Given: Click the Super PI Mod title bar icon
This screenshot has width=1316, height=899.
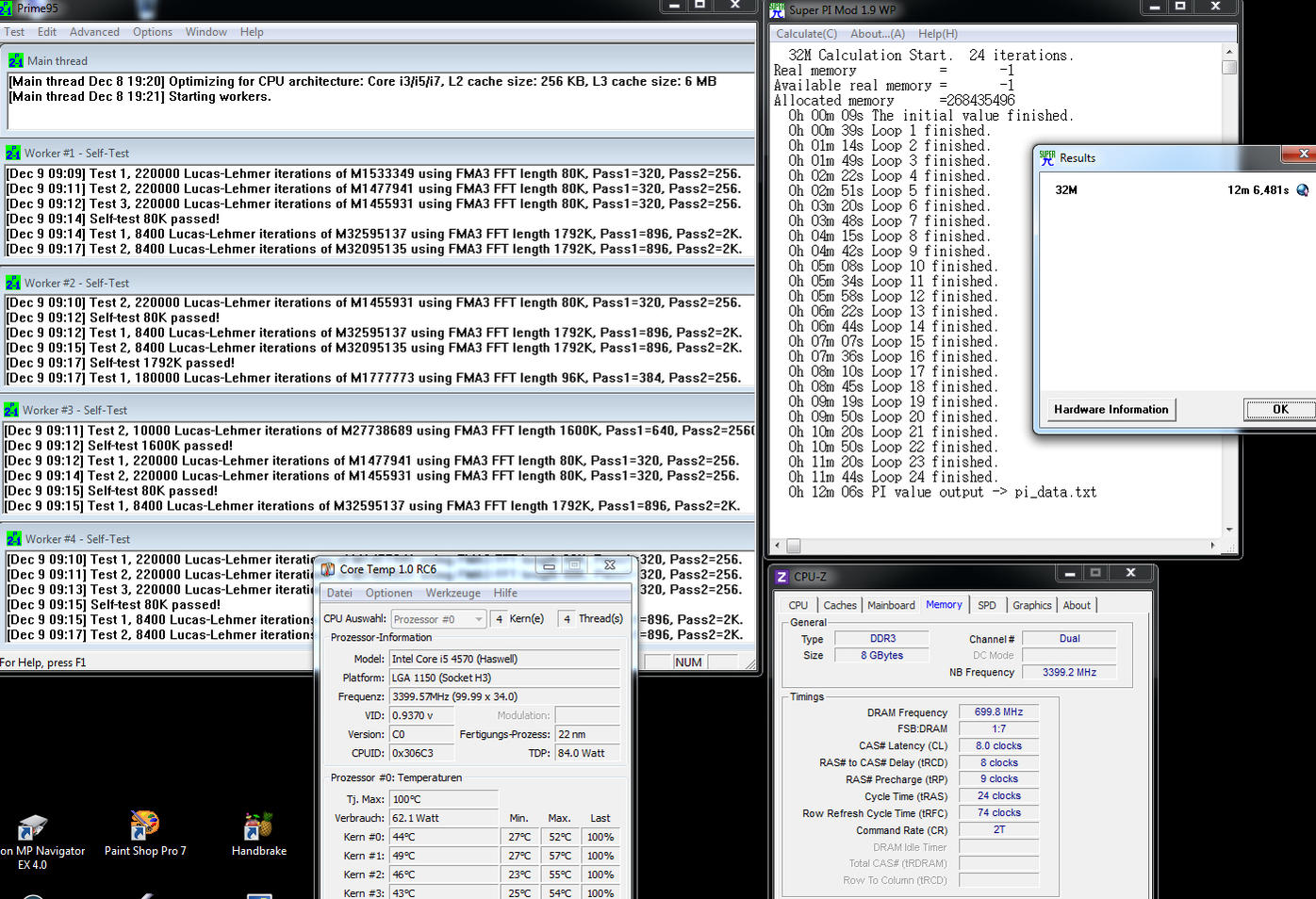Looking at the screenshot, I should (x=777, y=9).
